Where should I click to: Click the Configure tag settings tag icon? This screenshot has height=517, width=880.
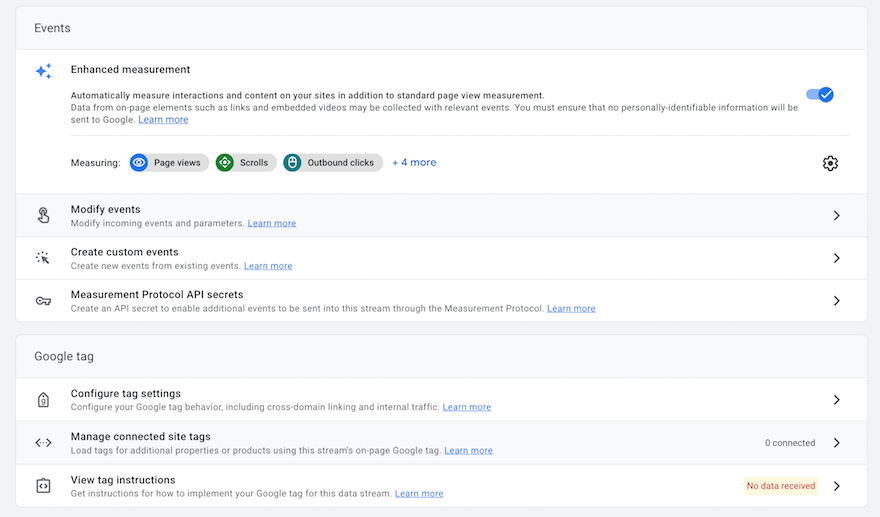tap(43, 400)
